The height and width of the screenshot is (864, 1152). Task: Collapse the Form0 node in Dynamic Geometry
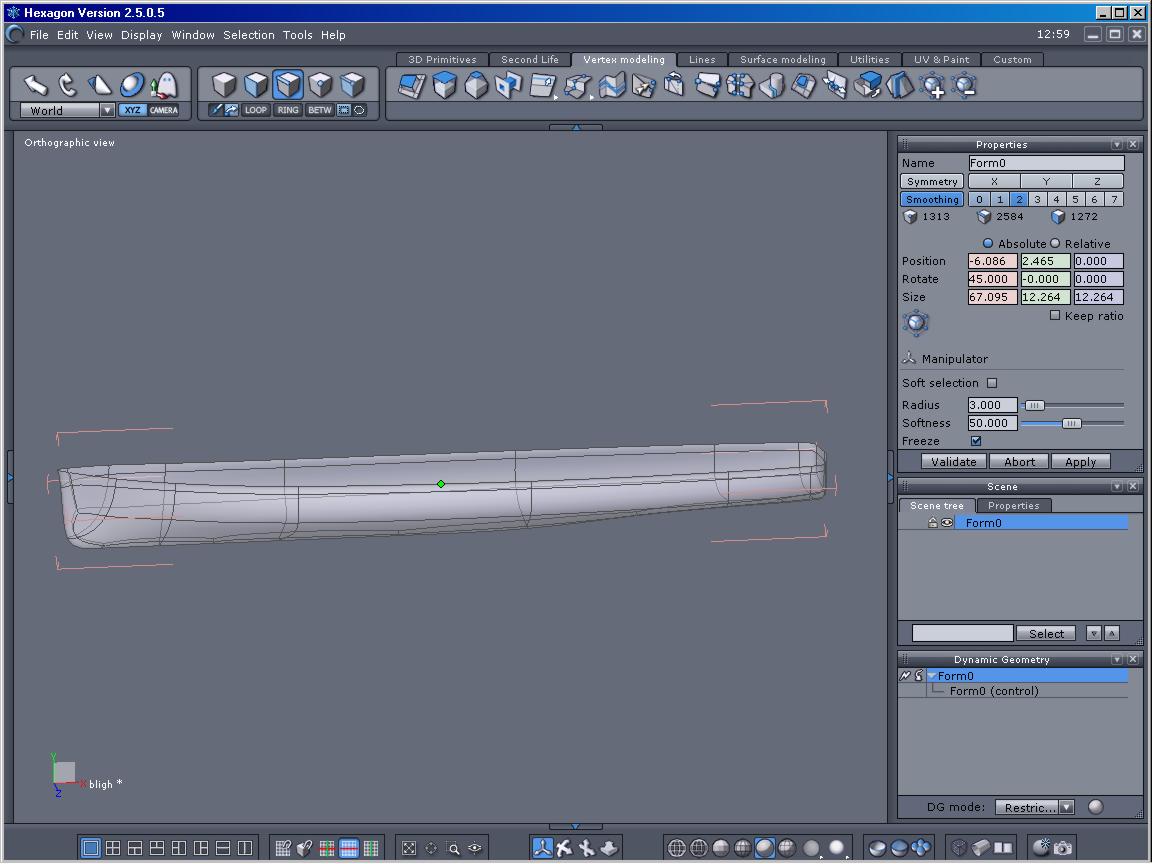point(932,676)
